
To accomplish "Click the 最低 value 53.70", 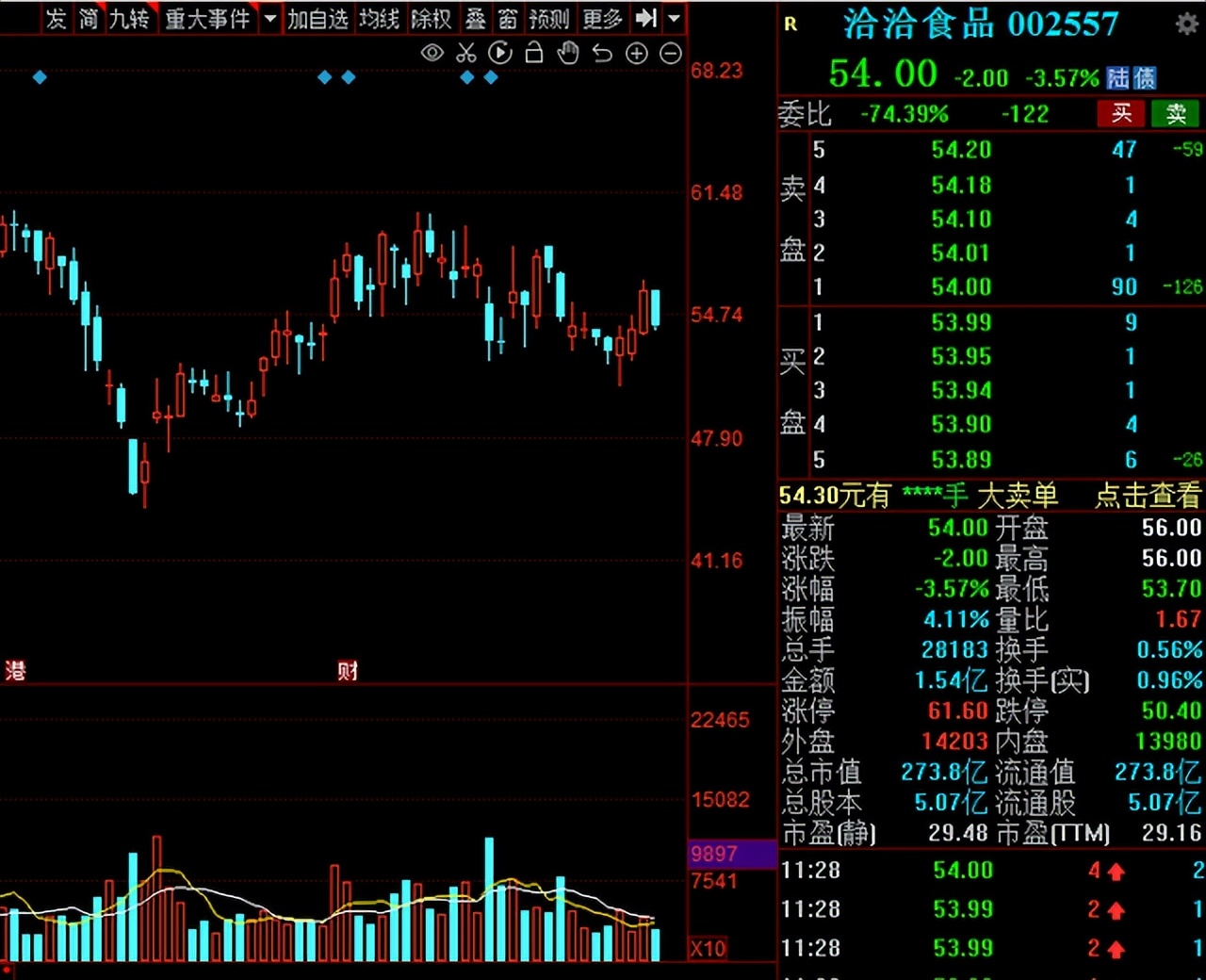I will [x=1171, y=588].
